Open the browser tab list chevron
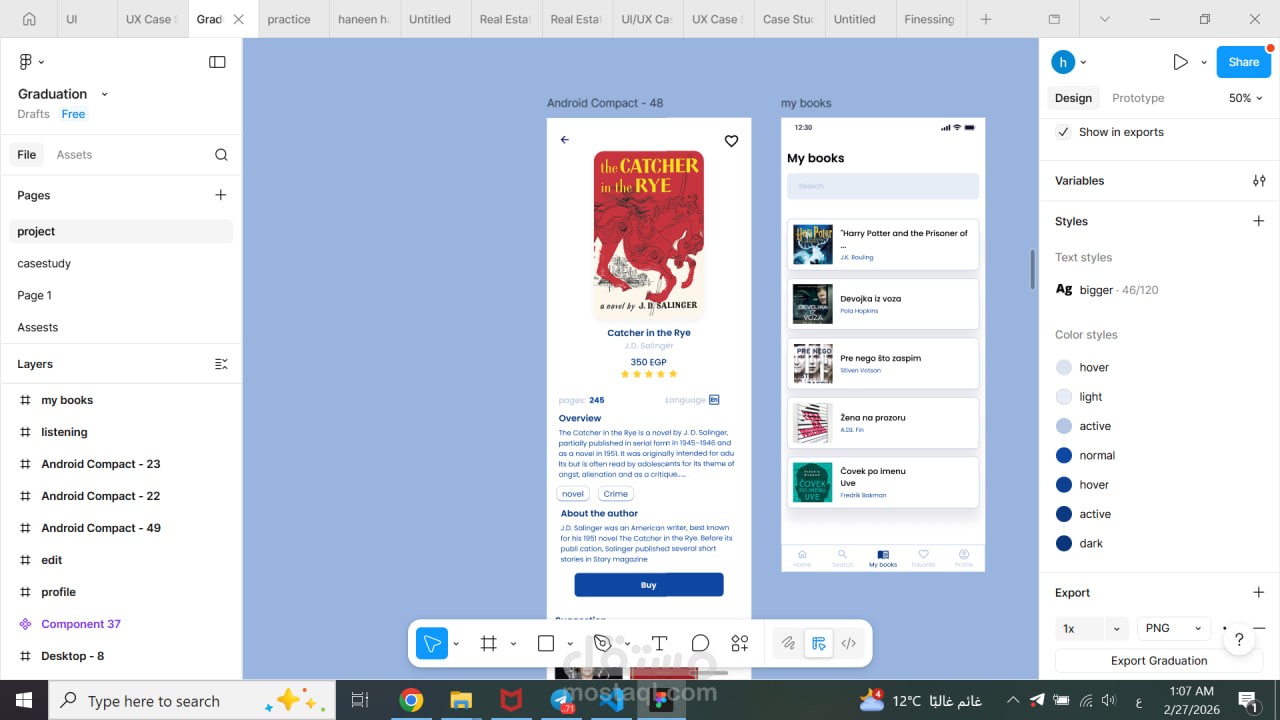Screen dimensions: 1280x720 pos(1104,19)
